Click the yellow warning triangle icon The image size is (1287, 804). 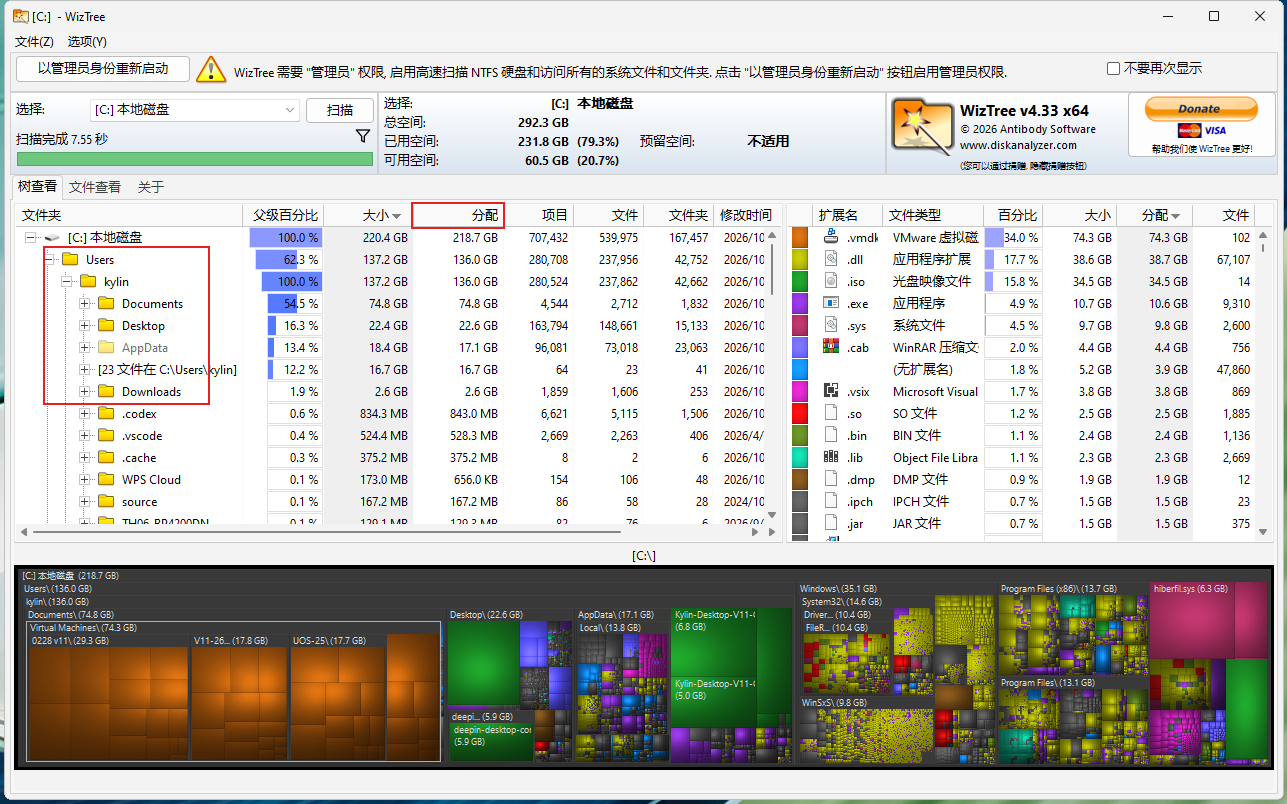point(211,69)
